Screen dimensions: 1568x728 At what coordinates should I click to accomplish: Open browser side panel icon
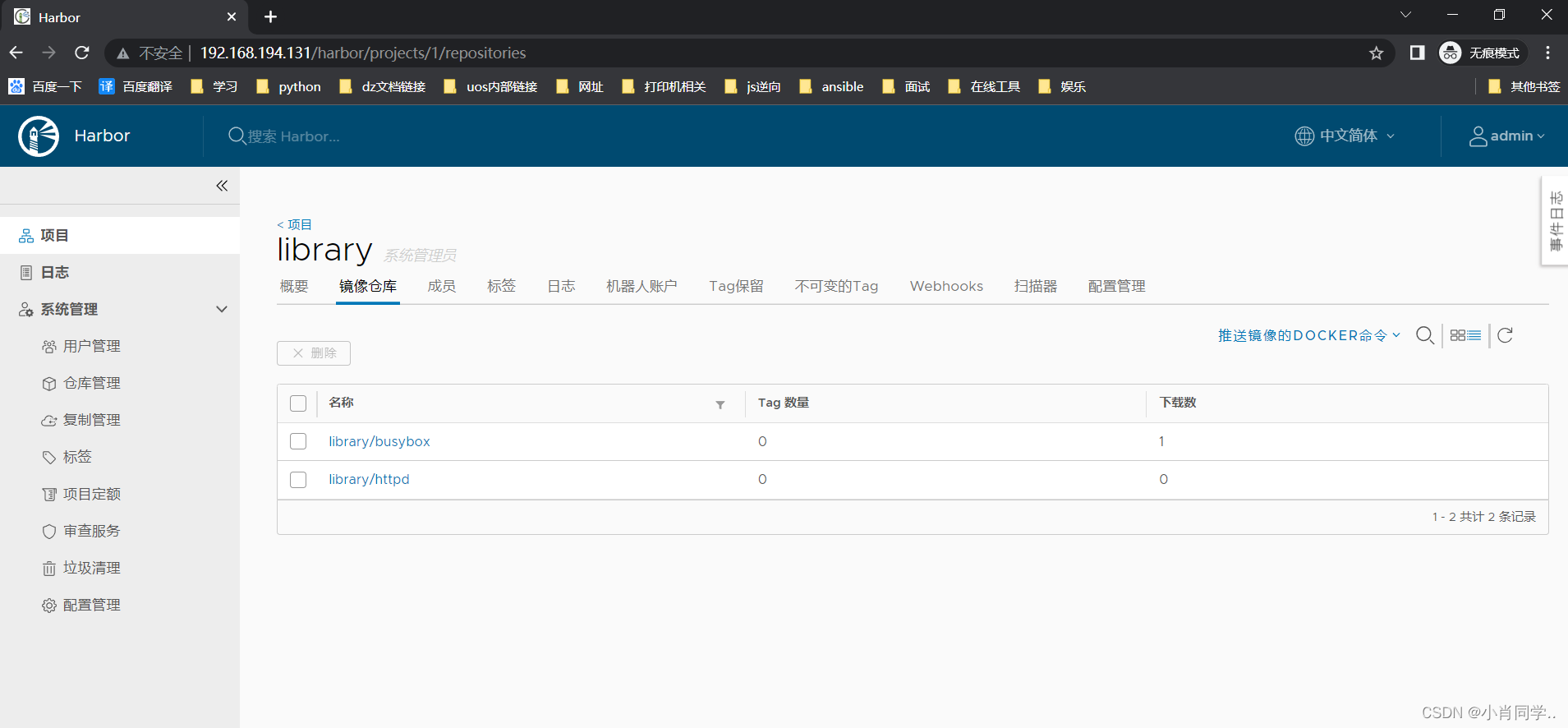pyautogui.click(x=1417, y=53)
